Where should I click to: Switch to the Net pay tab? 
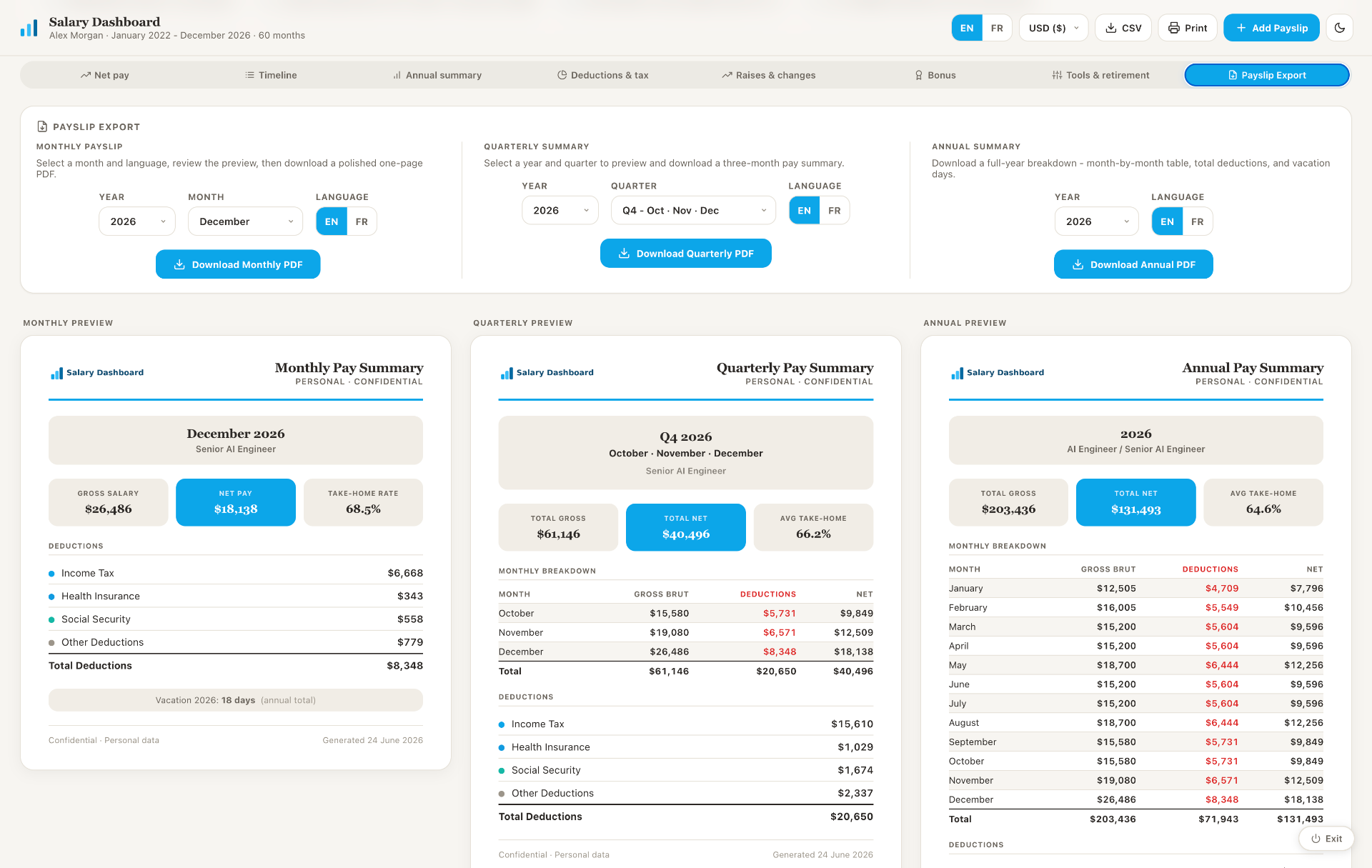point(104,75)
